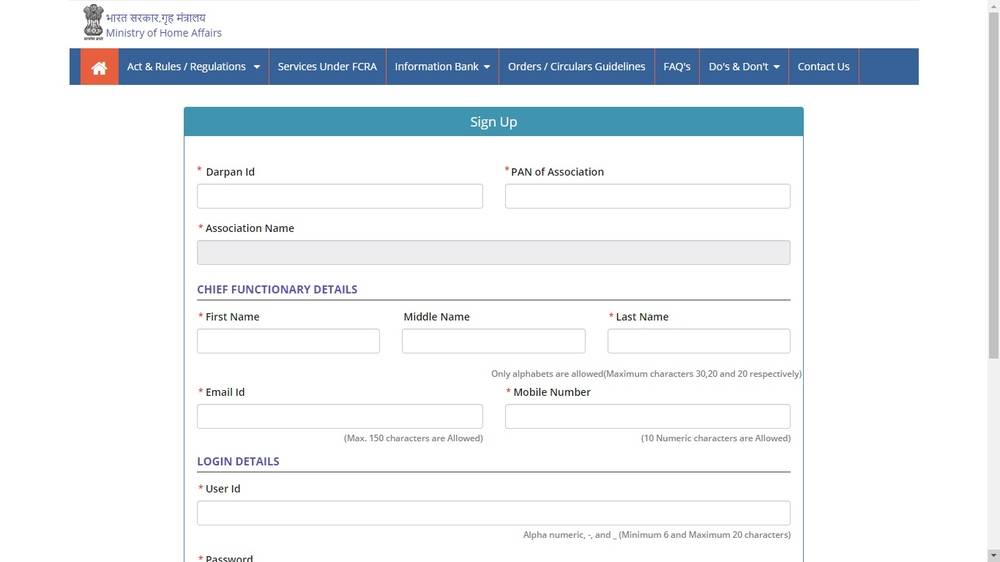Focus the Darpan Id input field

tap(340, 196)
